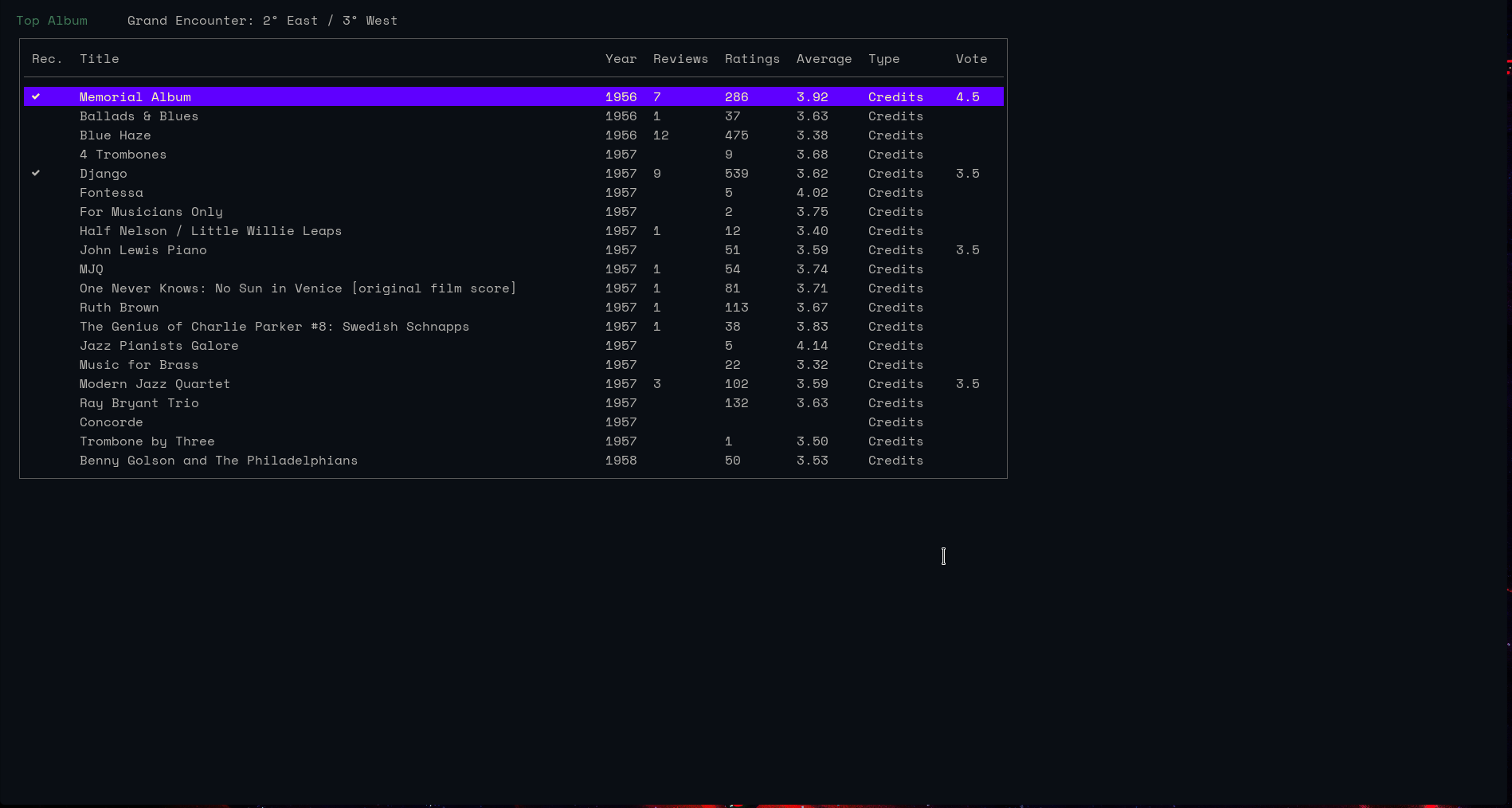This screenshot has width=1512, height=808.
Task: Select the Ruth Brown album
Action: point(119,308)
